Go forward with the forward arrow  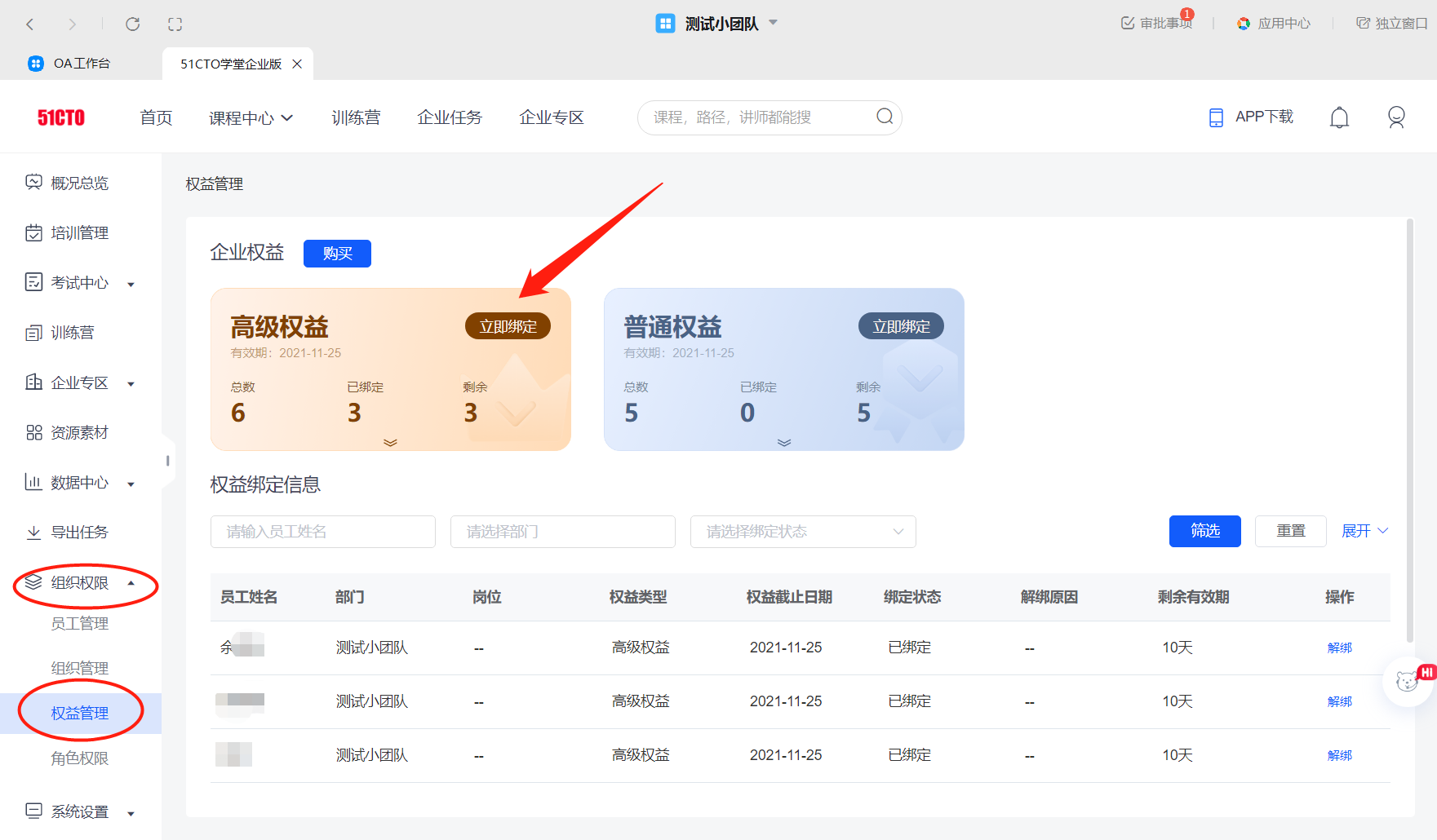pos(72,24)
